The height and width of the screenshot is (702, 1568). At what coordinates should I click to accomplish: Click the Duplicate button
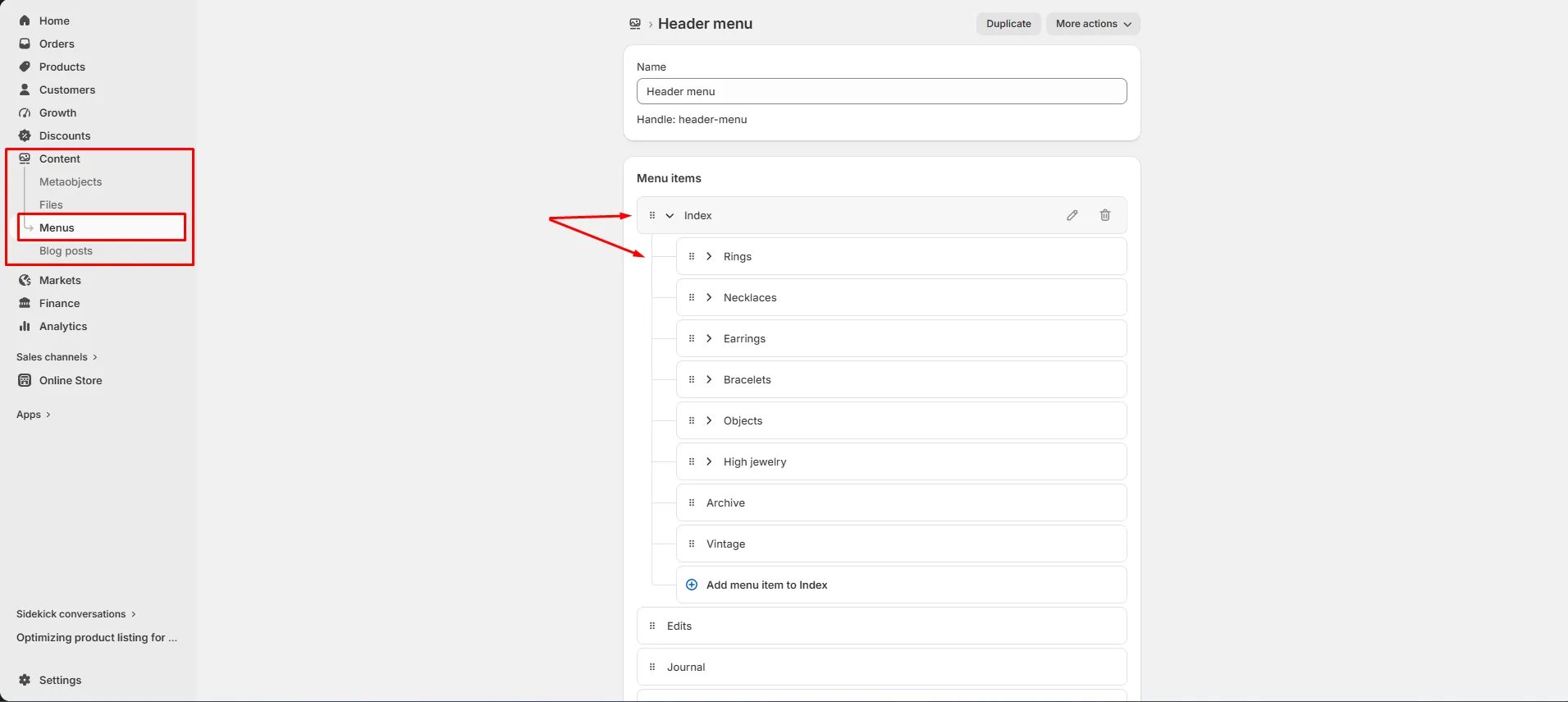pos(1008,24)
